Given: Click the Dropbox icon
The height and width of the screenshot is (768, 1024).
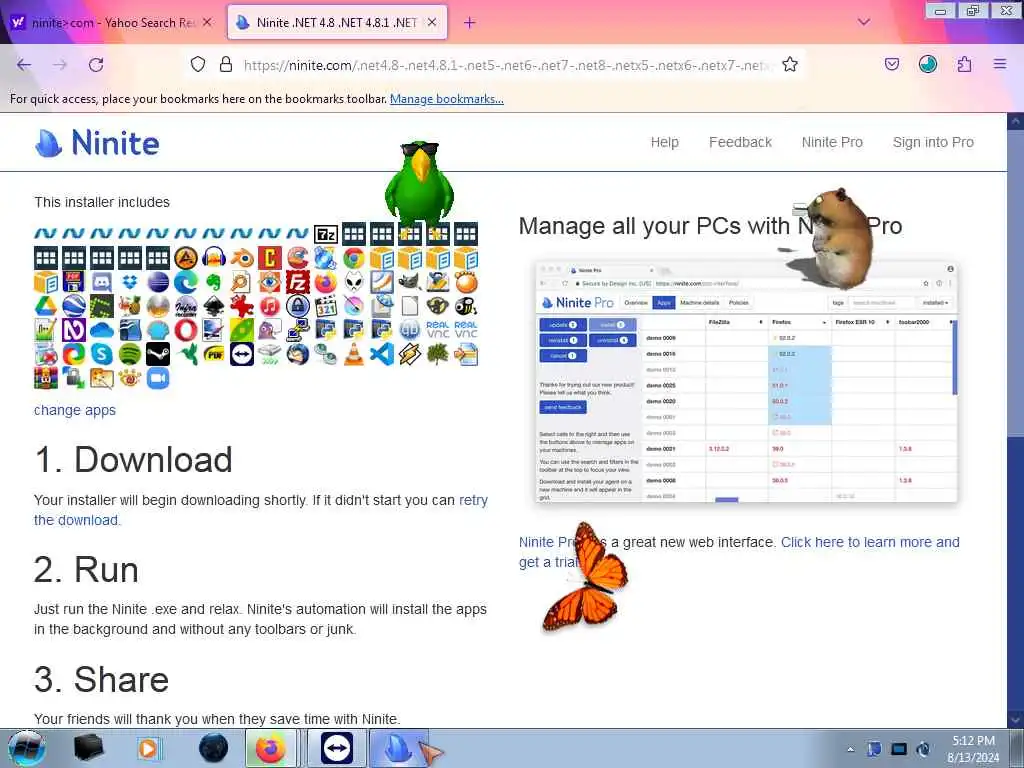Looking at the screenshot, I should pos(129,282).
